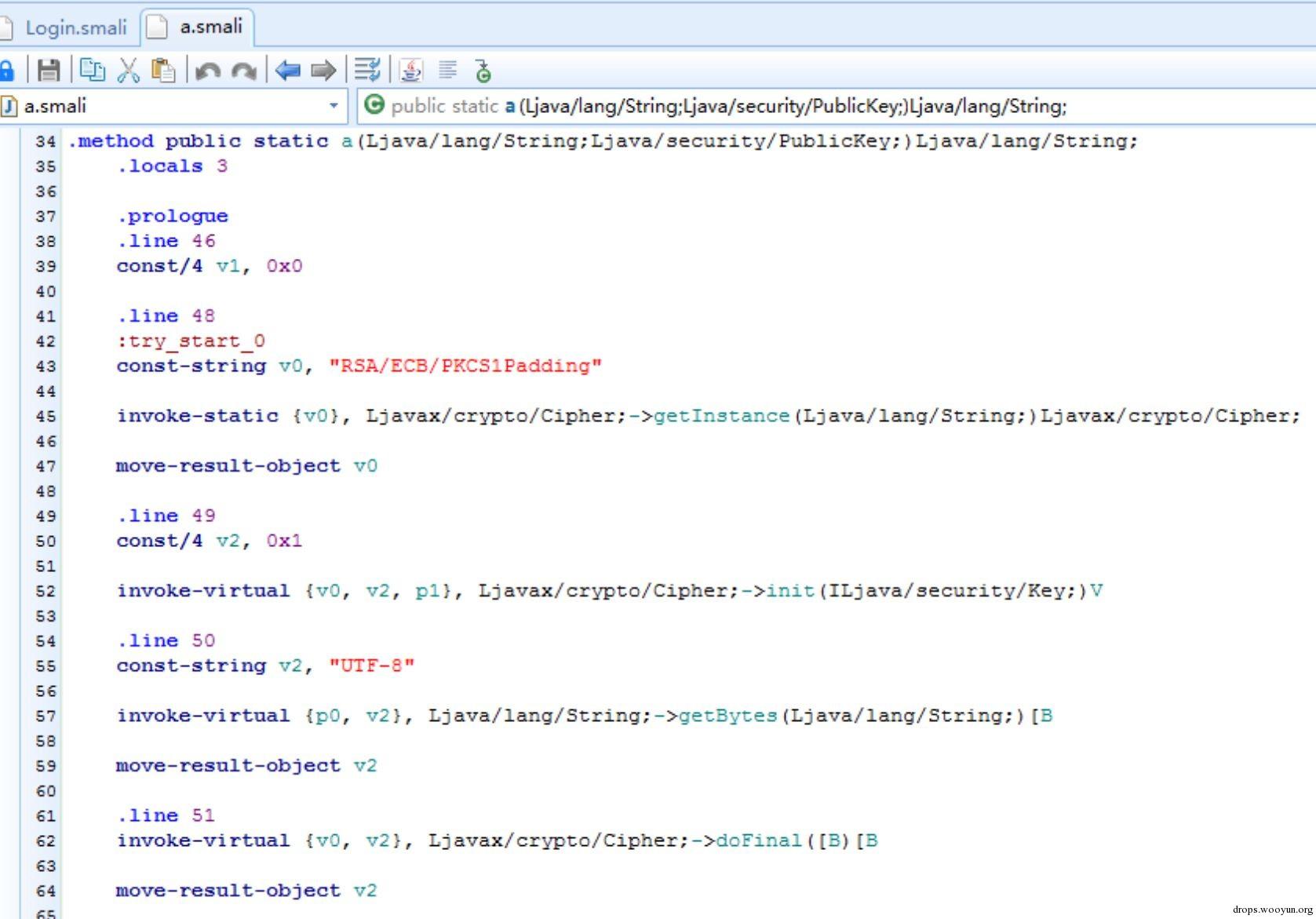Open the a.smali file selector dropdown
Image resolution: width=1316 pixels, height=919 pixels.
point(173,106)
